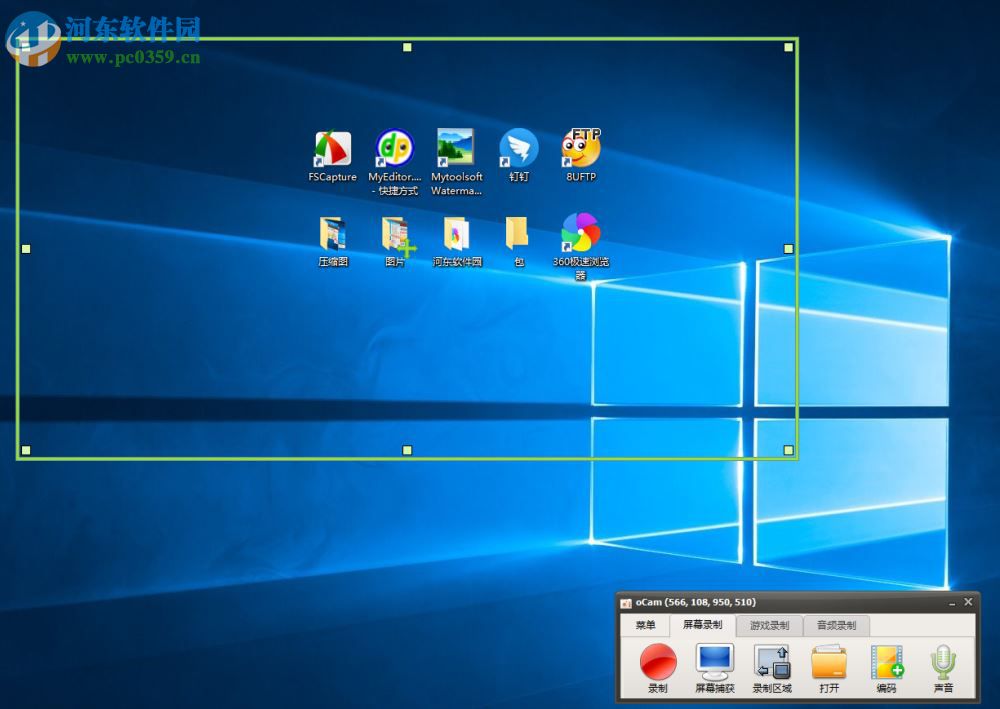Screen dimensions: 1000x709
Task: Select the FSCapture desktop shortcut
Action: pos(332,156)
